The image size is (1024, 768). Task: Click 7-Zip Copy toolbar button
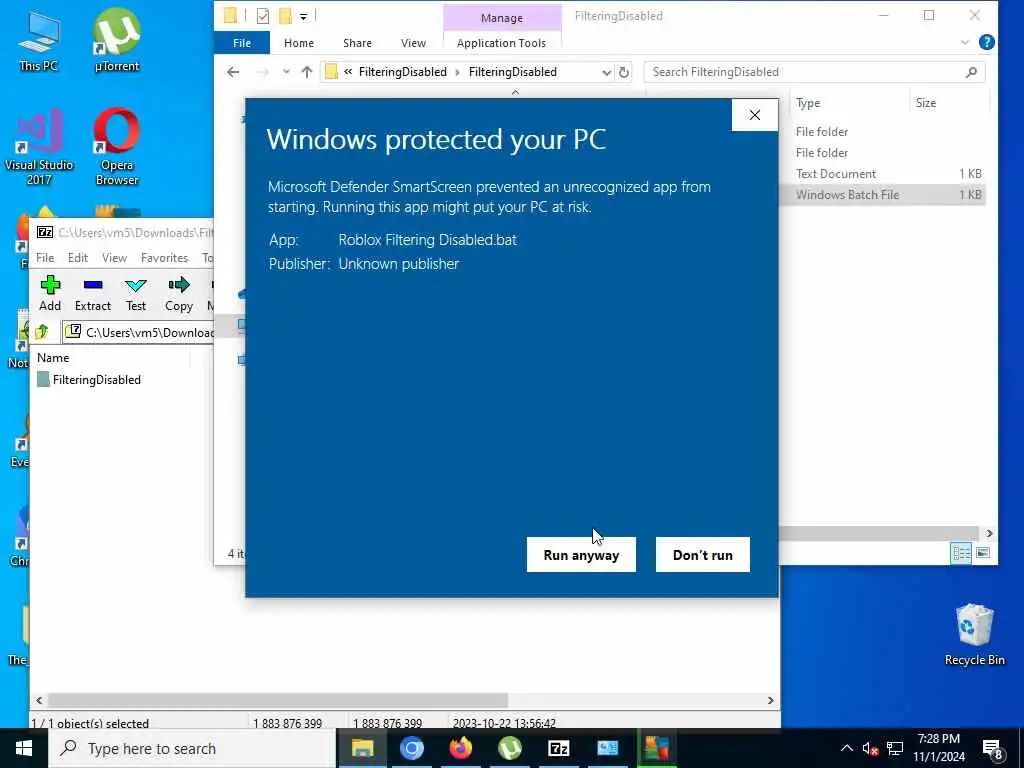tap(178, 293)
